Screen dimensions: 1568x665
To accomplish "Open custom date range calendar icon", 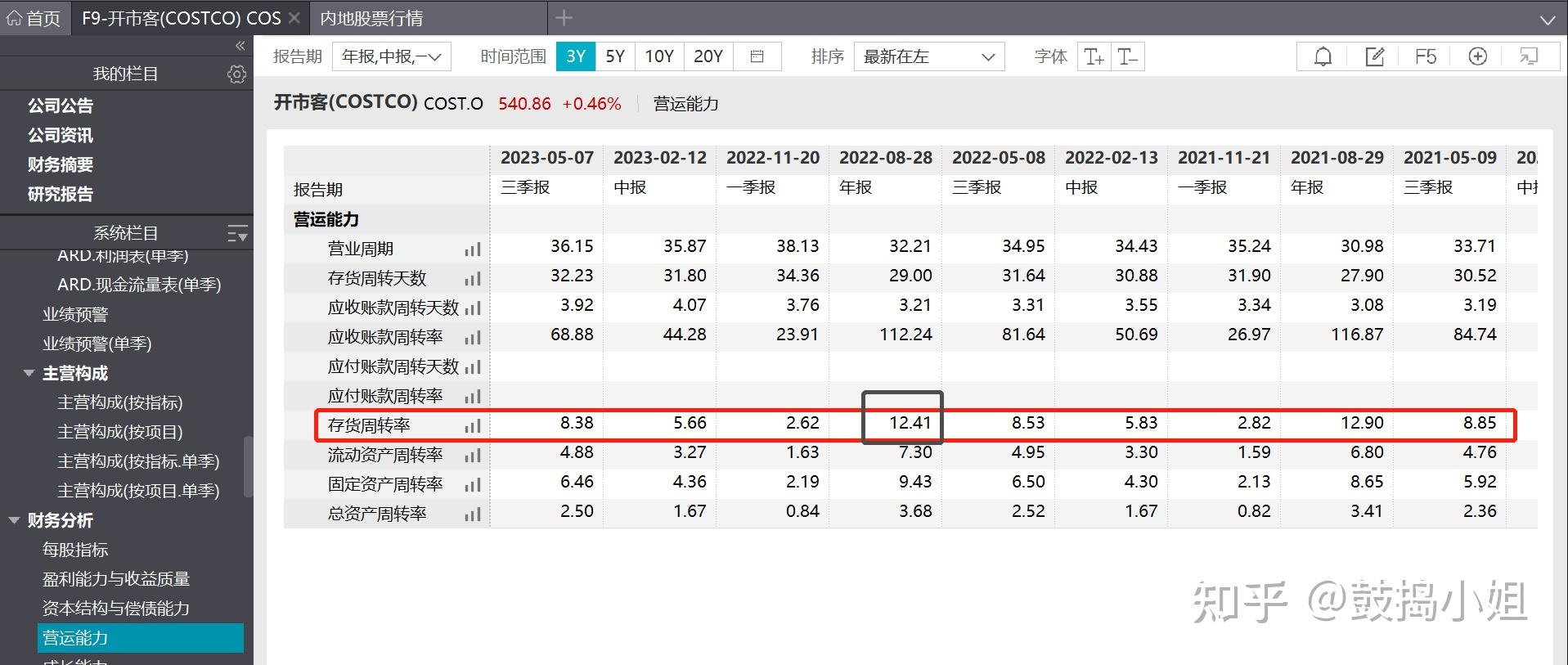I will coord(757,56).
